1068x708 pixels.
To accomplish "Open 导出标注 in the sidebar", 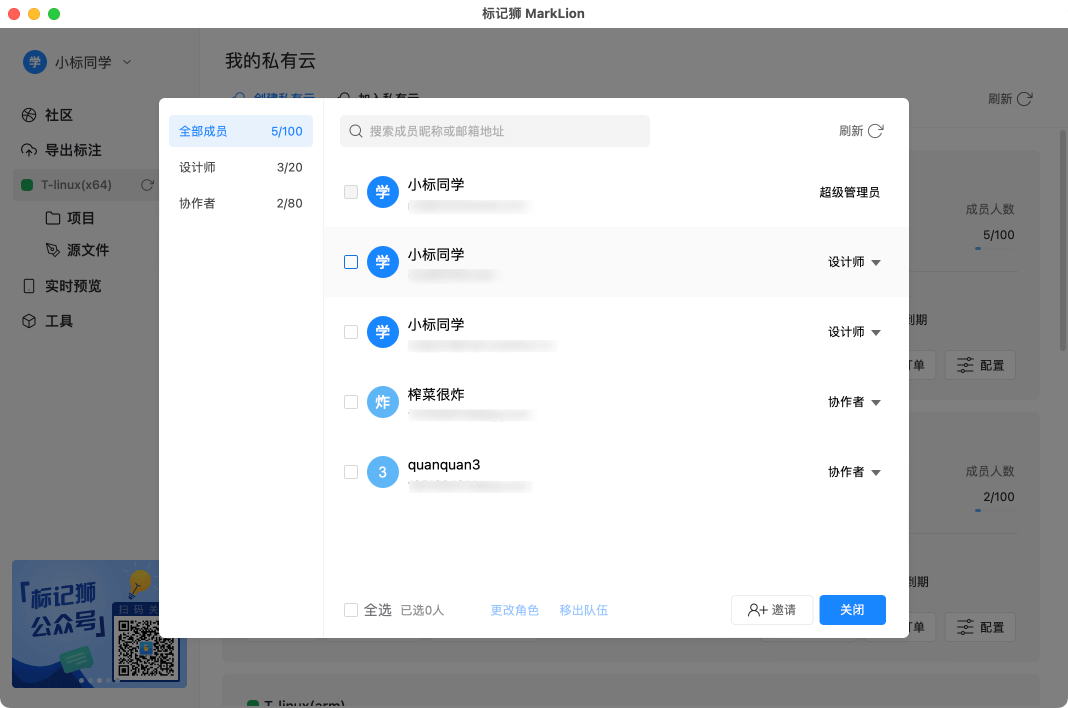I will click(x=72, y=150).
